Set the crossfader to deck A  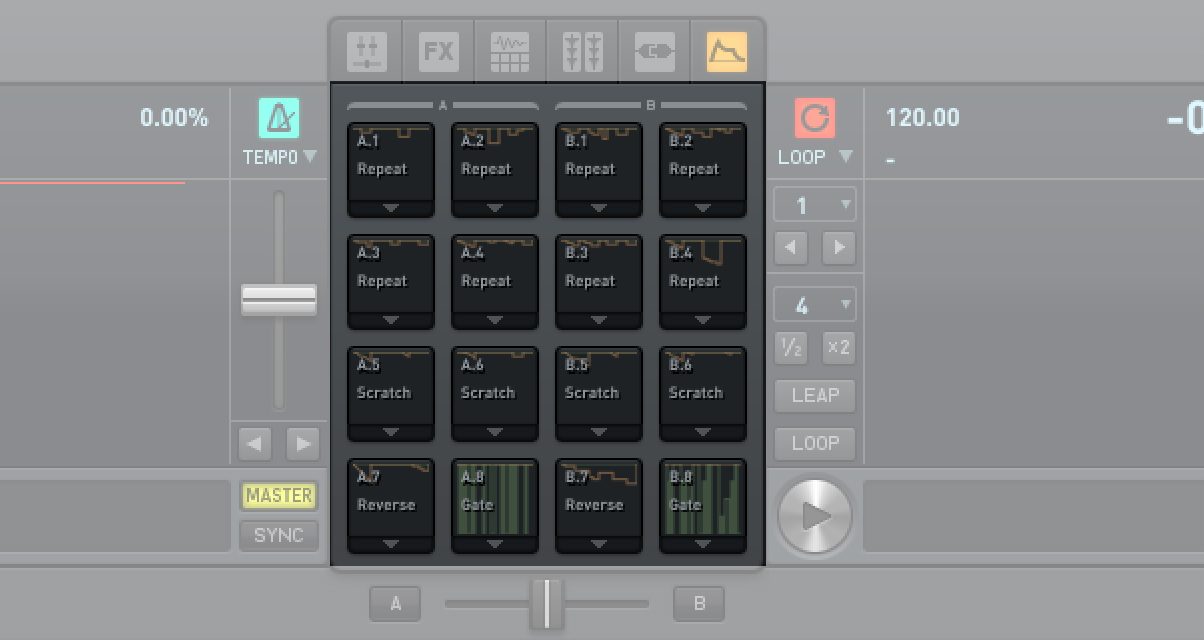coord(395,604)
